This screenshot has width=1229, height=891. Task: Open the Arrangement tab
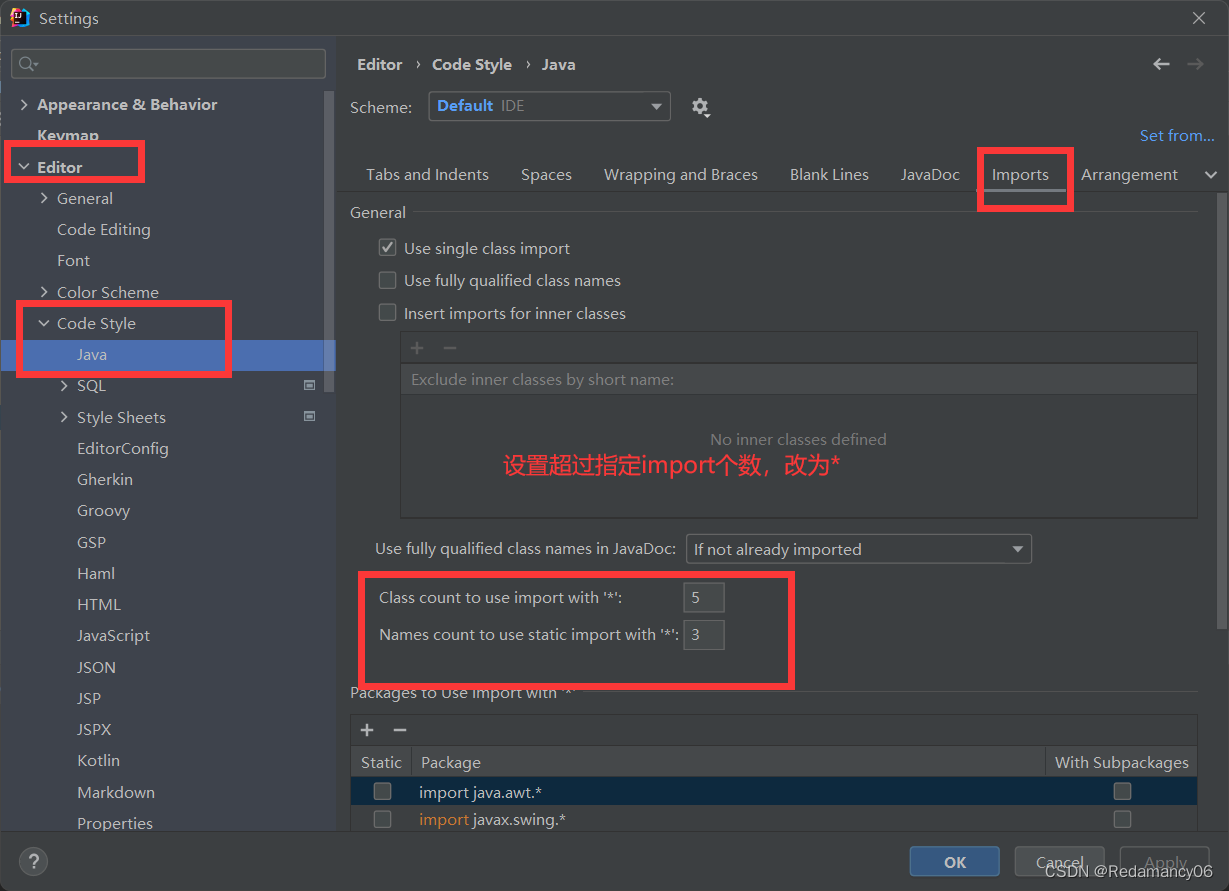click(1129, 174)
